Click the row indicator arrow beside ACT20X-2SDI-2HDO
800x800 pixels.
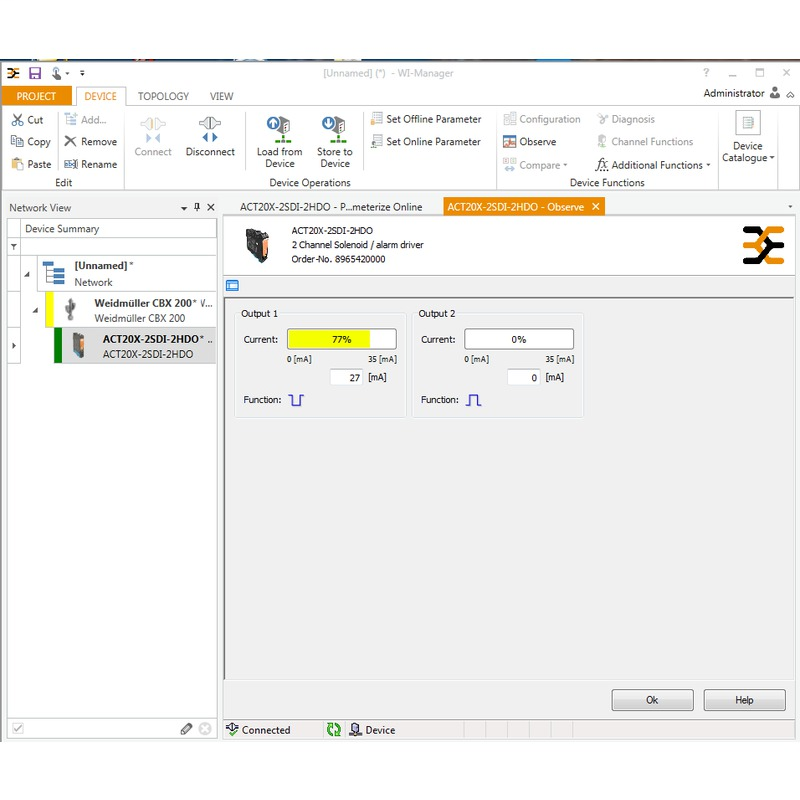coord(14,345)
